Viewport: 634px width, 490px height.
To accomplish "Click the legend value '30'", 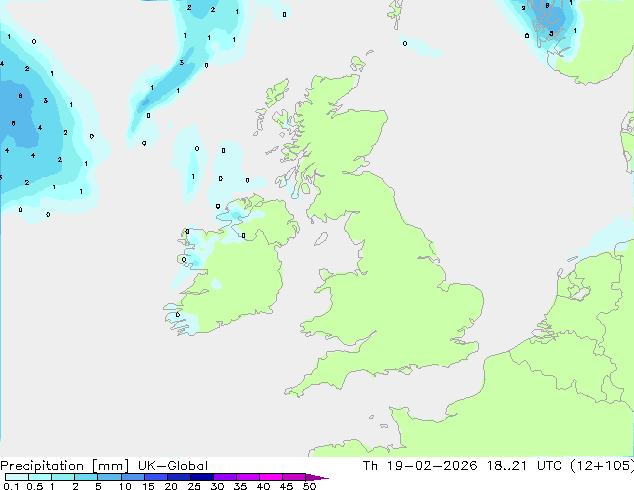I will [x=217, y=486].
